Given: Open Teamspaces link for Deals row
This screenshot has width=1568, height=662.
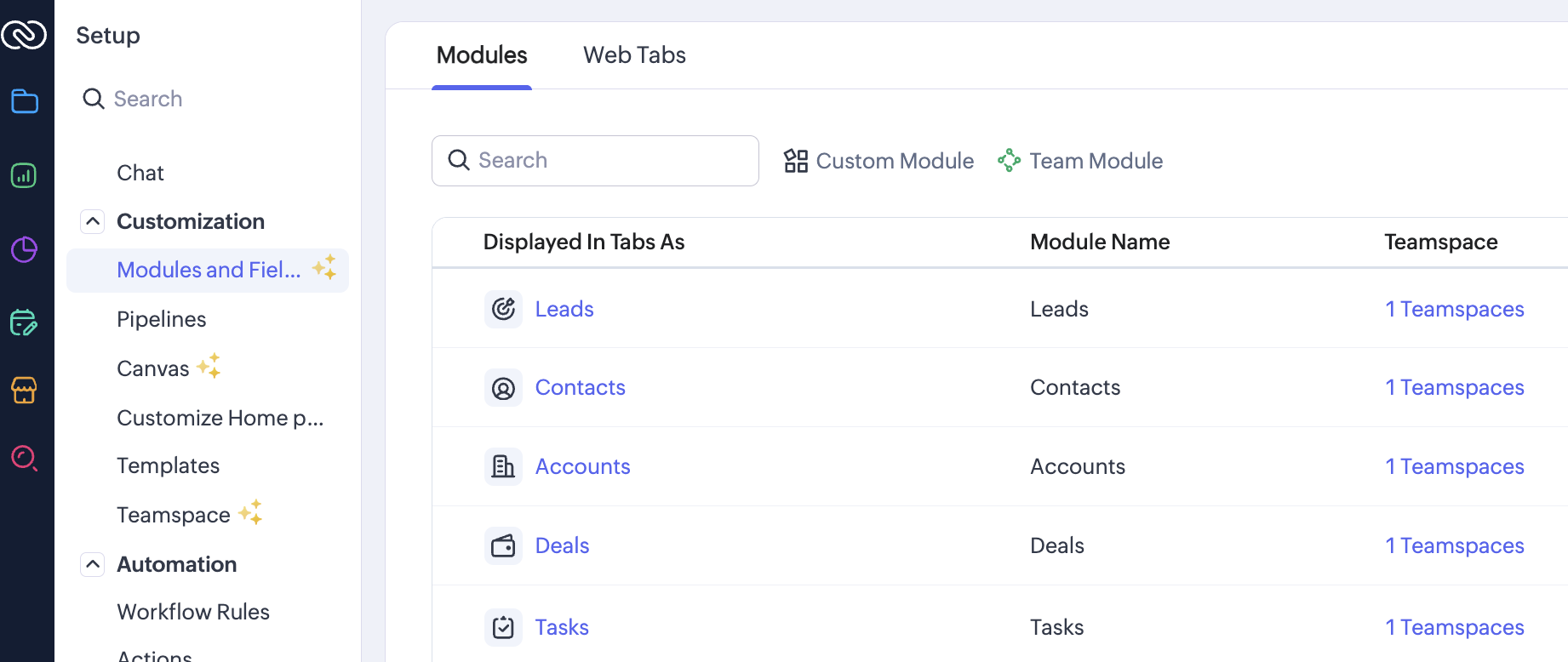Looking at the screenshot, I should coord(1454,545).
